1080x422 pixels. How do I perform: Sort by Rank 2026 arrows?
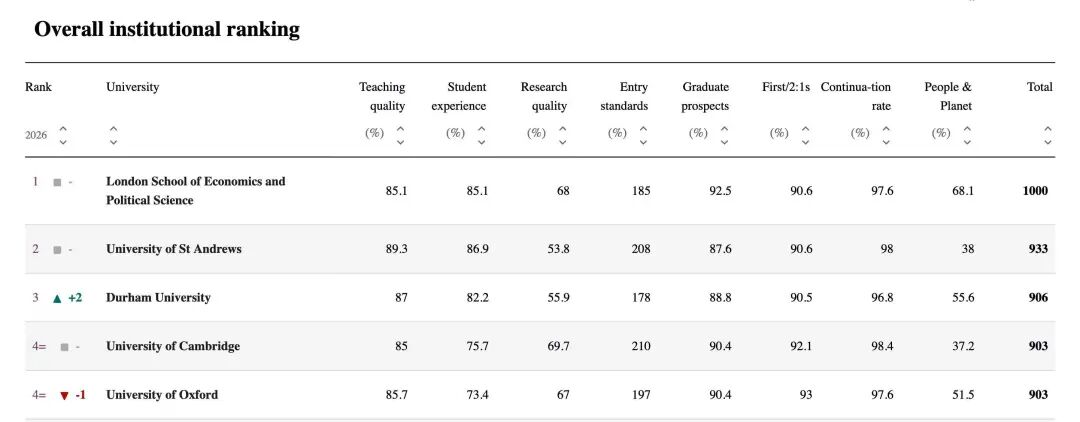[x=63, y=135]
